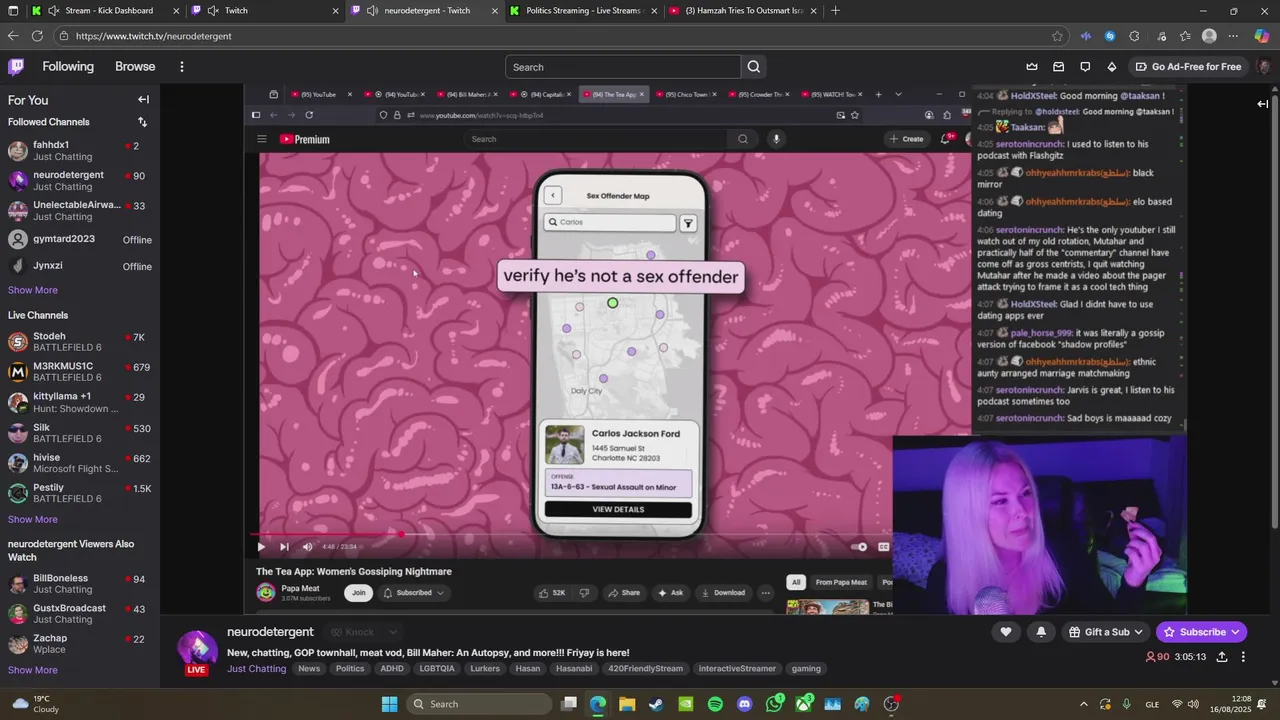Toggle YouTube captions button

[883, 547]
